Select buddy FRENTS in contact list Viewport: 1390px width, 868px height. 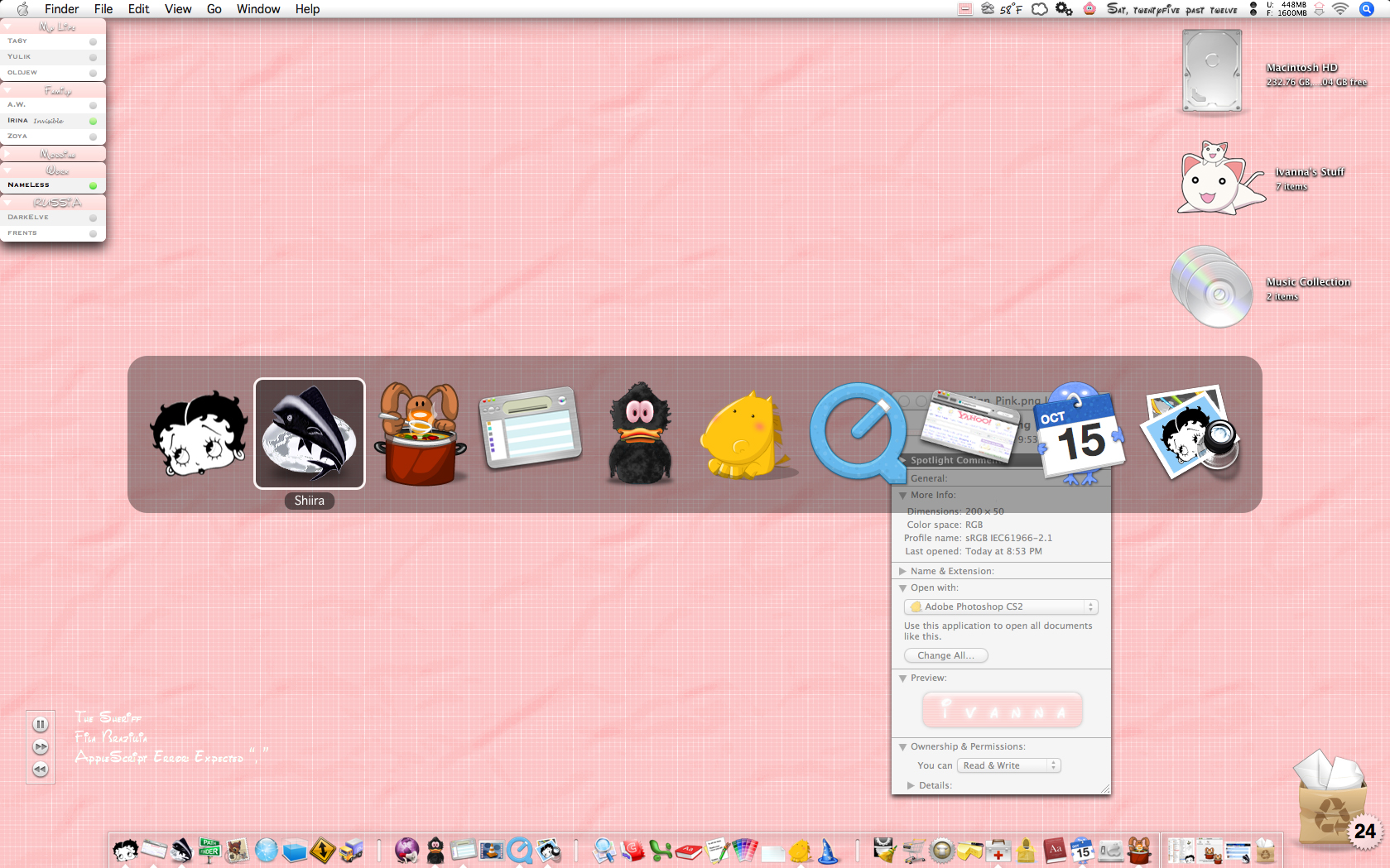(x=53, y=233)
